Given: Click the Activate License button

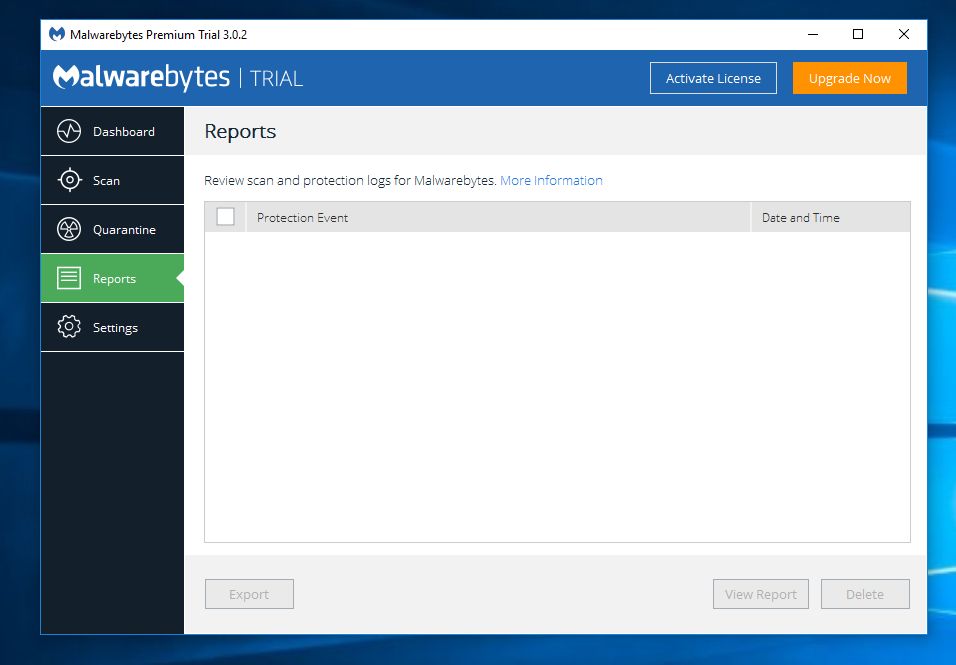Looking at the screenshot, I should click(713, 78).
